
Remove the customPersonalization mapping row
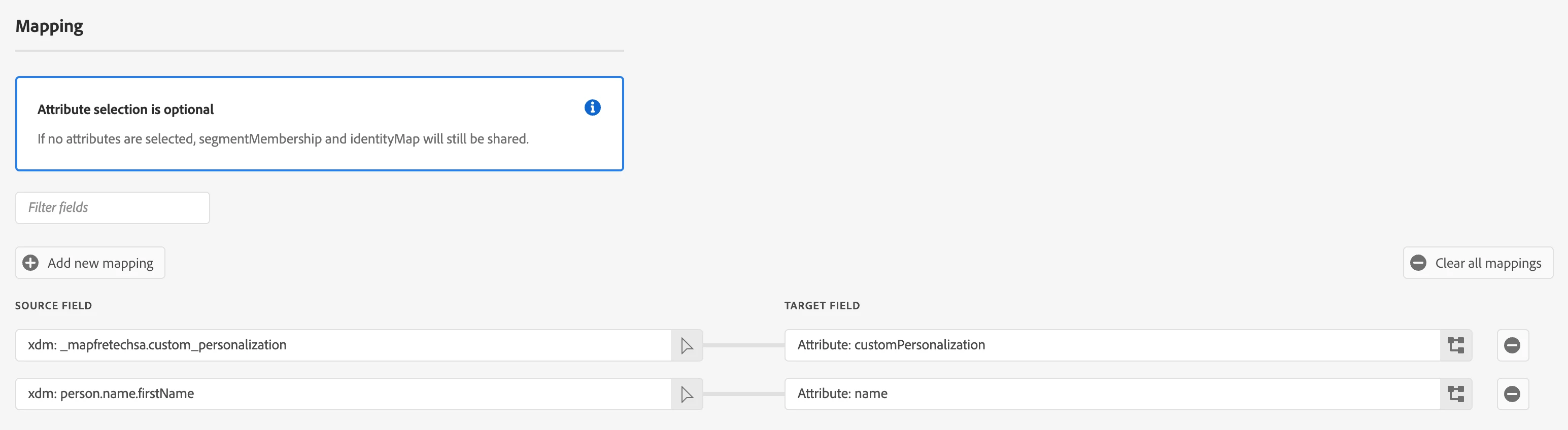click(1512, 345)
